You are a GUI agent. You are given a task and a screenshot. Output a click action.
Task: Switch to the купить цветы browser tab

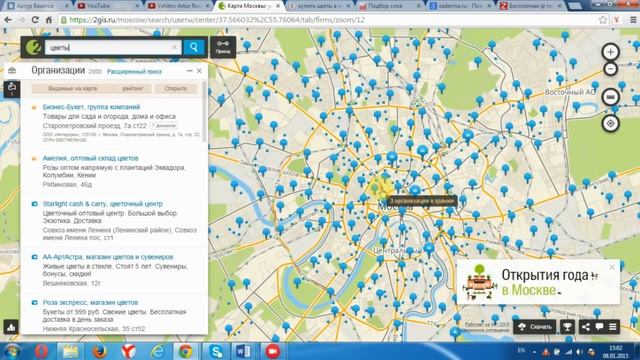[x=320, y=6]
